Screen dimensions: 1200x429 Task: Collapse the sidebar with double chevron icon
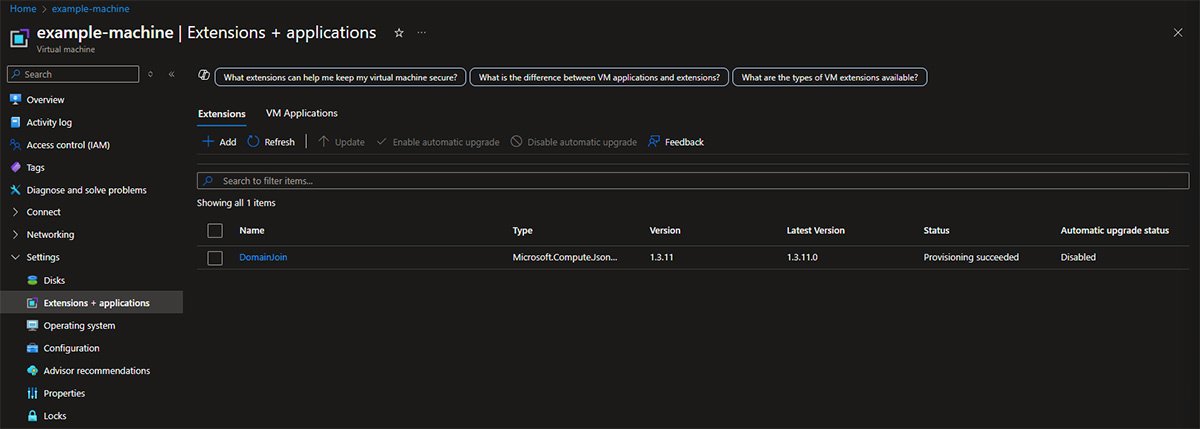point(172,74)
